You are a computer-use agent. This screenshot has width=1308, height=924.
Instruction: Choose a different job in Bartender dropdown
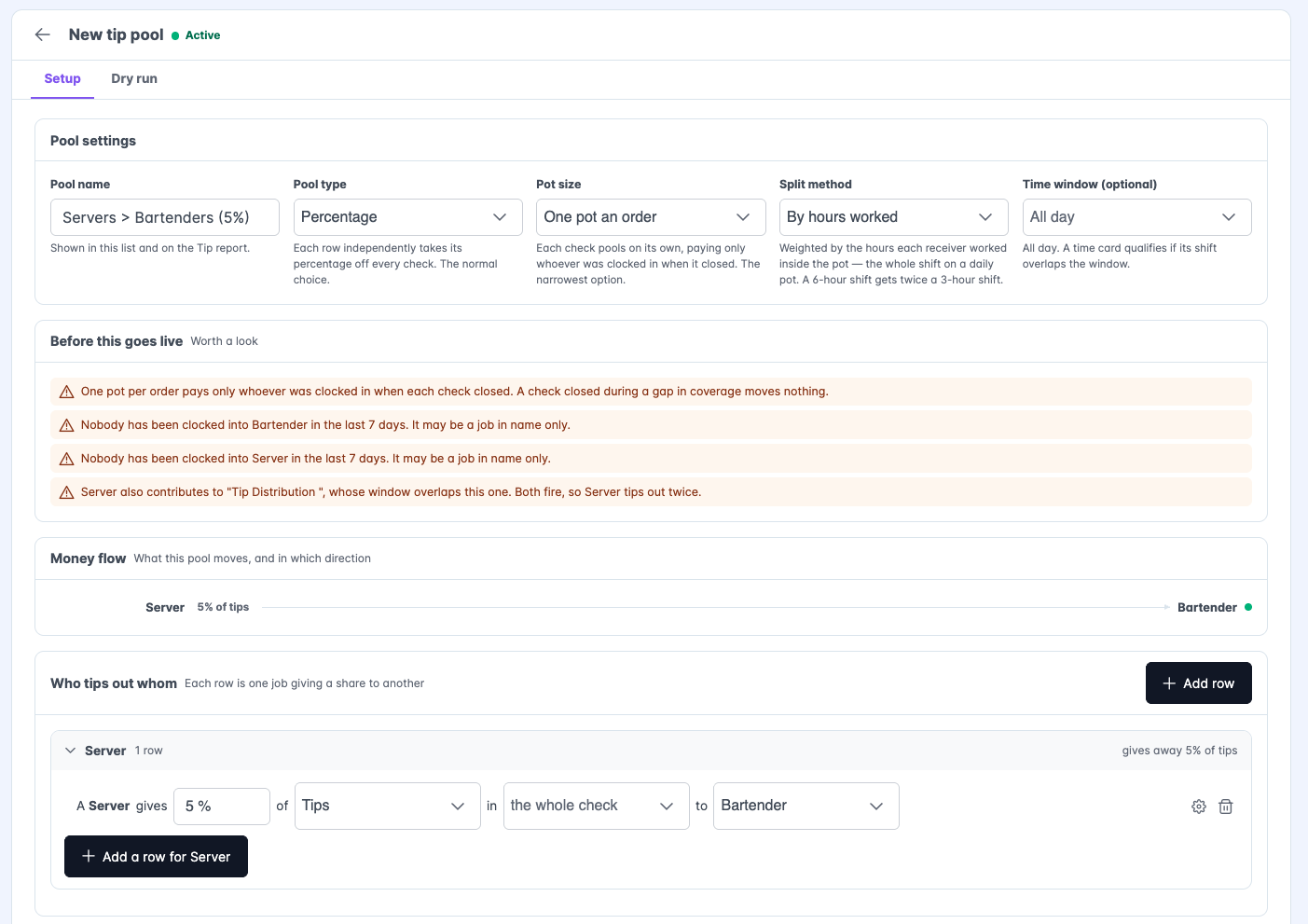pos(805,806)
